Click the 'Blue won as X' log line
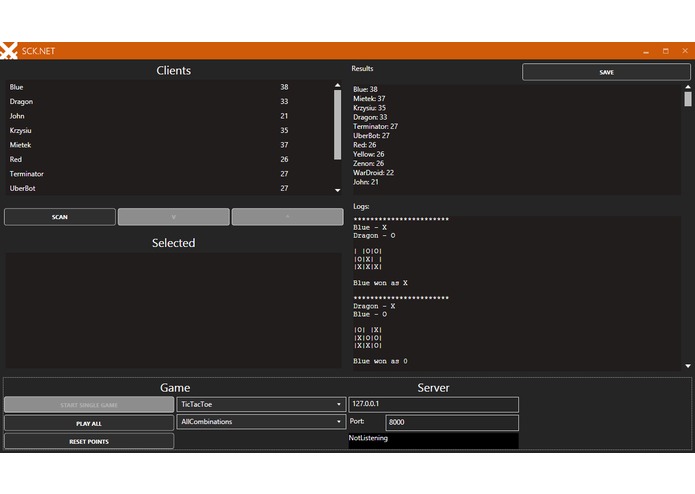695x494 pixels. 380,283
